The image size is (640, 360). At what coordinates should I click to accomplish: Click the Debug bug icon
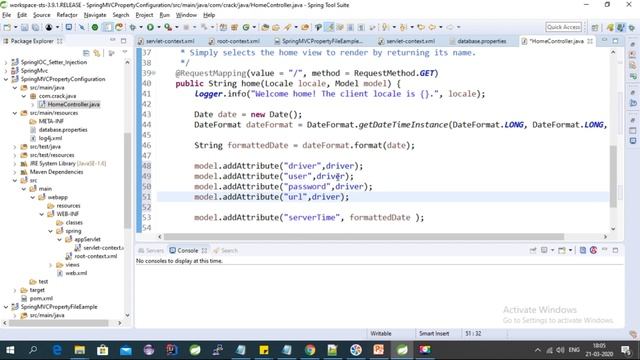point(132,27)
